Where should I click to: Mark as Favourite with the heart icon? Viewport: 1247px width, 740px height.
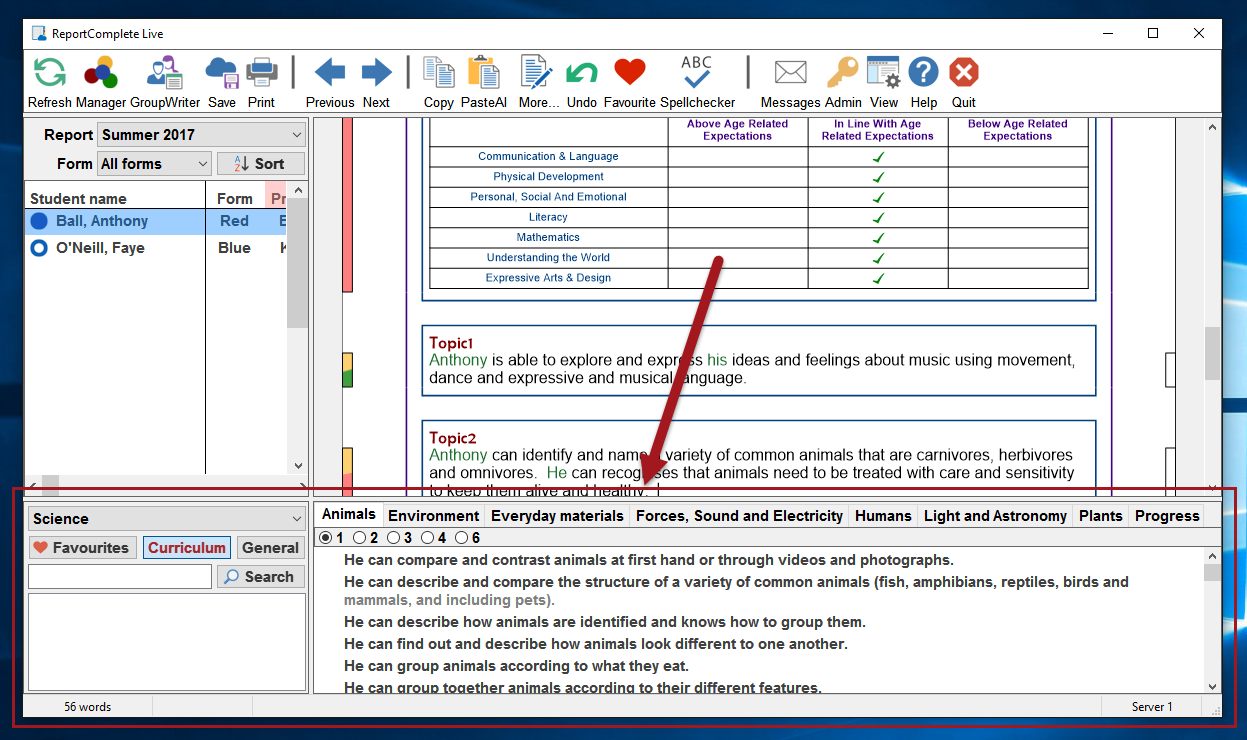629,74
